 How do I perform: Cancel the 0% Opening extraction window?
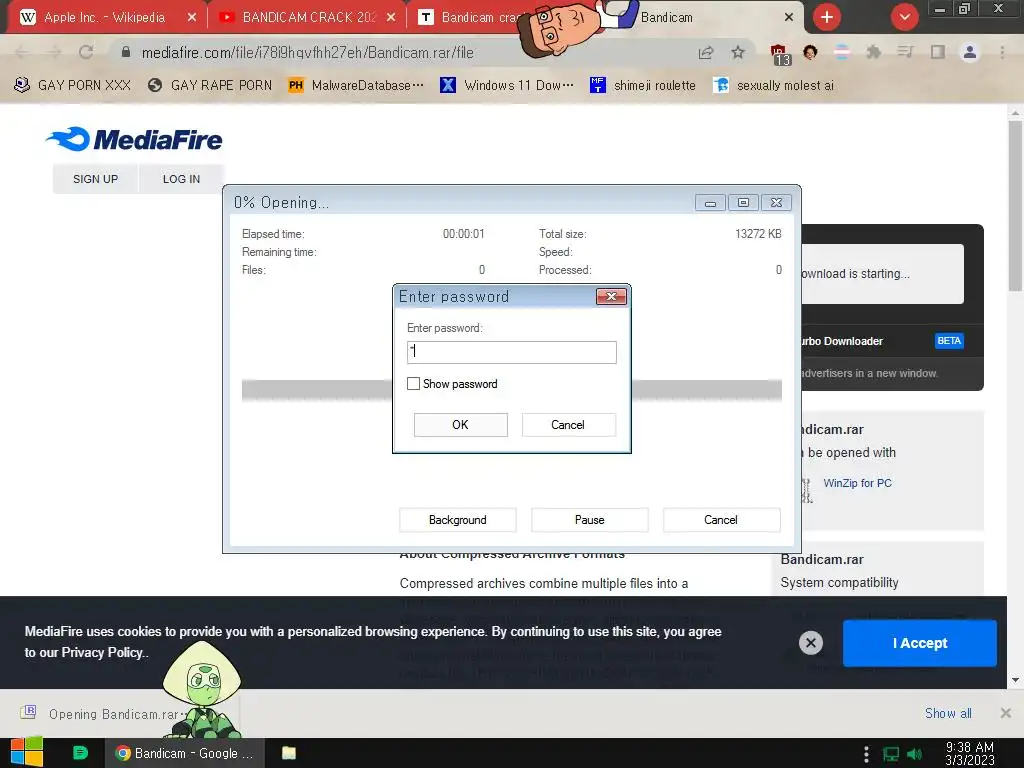click(721, 520)
